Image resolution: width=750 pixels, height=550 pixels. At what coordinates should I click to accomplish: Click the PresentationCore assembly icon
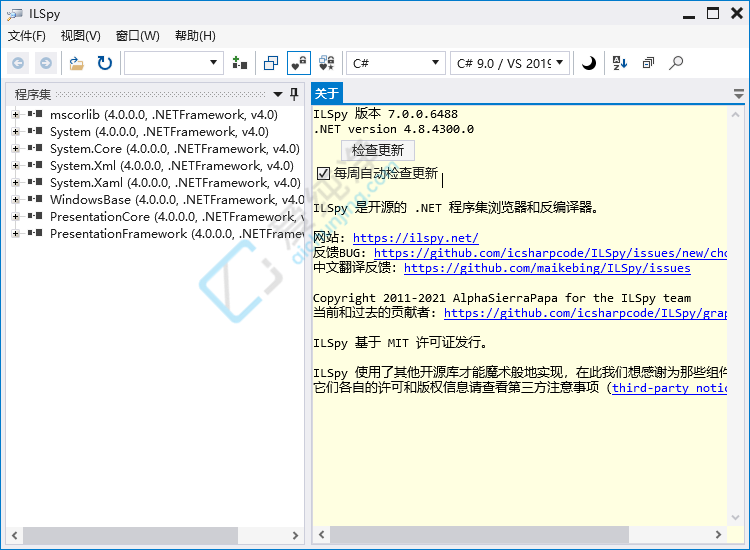[x=35, y=216]
